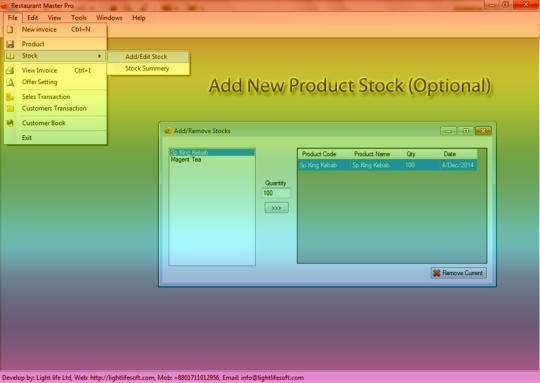Screen dimensions: 540x383
Task: Select Add/Edit Stock submenu entry
Action: tap(148, 56)
